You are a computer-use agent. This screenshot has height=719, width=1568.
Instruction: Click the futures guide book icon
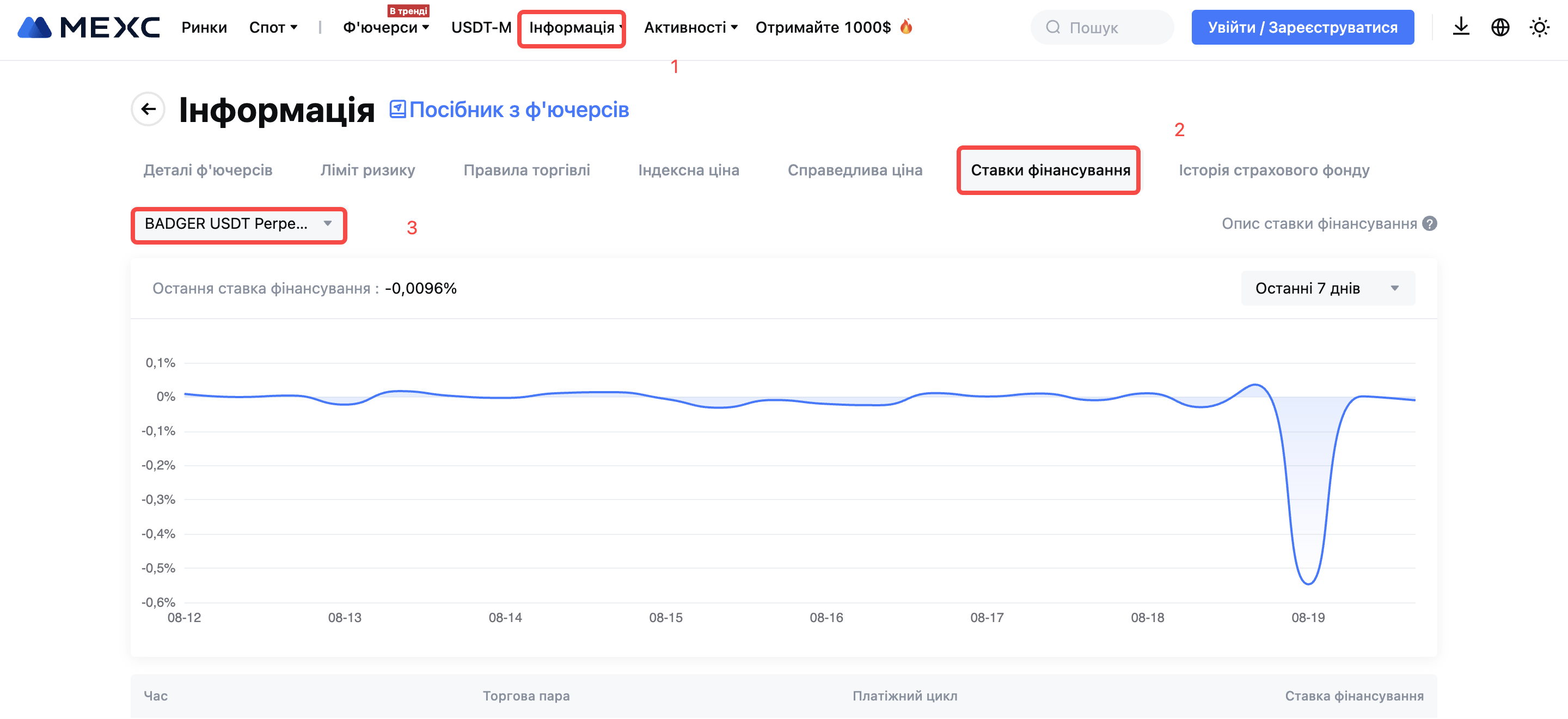point(397,109)
